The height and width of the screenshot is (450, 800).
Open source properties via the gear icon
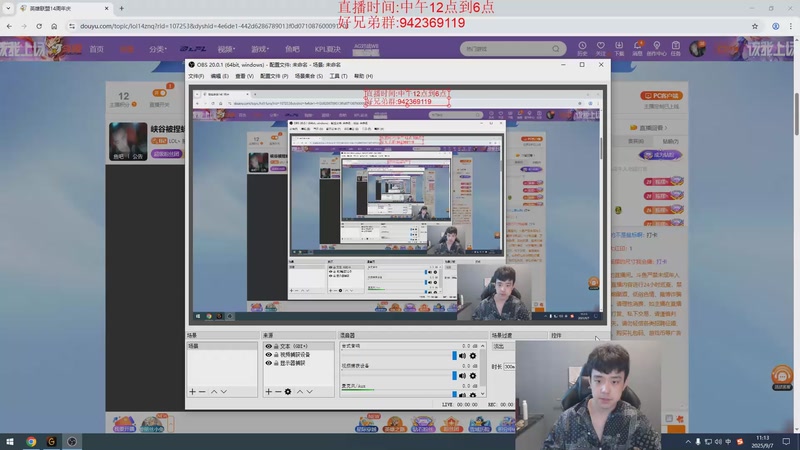click(288, 392)
